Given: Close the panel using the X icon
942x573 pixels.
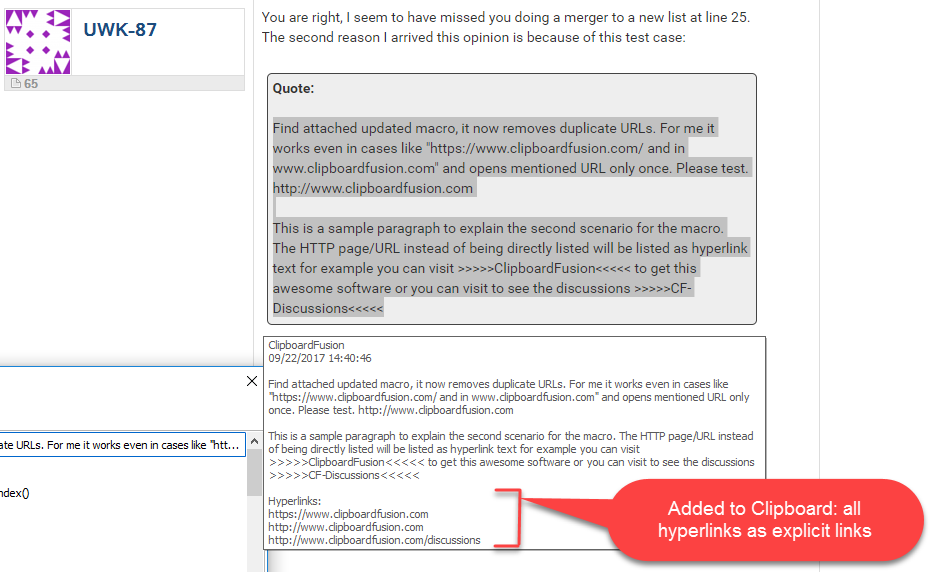Looking at the screenshot, I should tap(252, 381).
